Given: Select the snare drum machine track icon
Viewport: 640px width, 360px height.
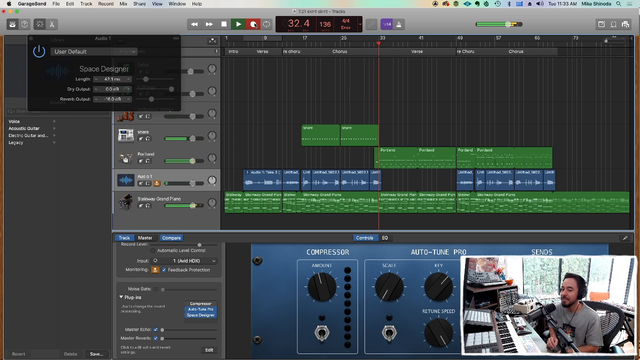Looking at the screenshot, I should click(126, 136).
